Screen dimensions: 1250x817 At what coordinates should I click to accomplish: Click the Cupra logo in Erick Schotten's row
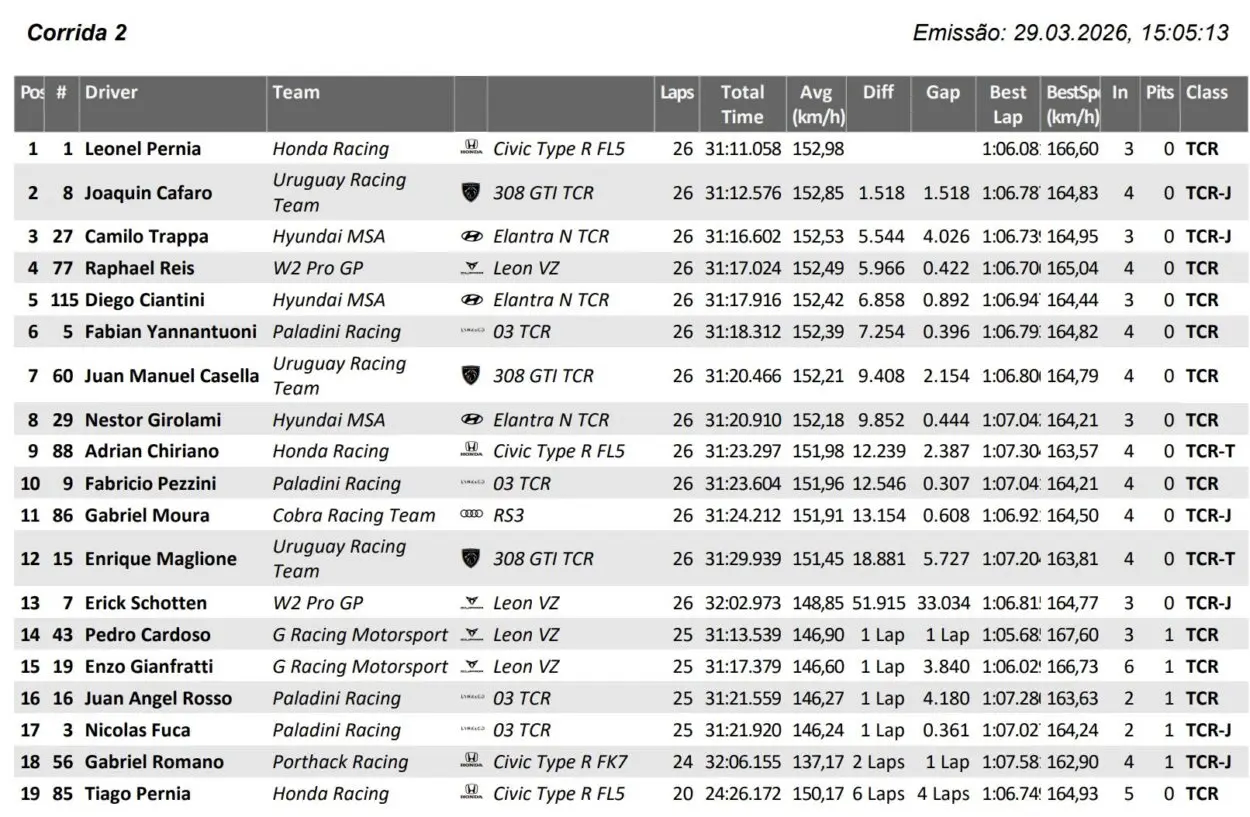click(470, 603)
